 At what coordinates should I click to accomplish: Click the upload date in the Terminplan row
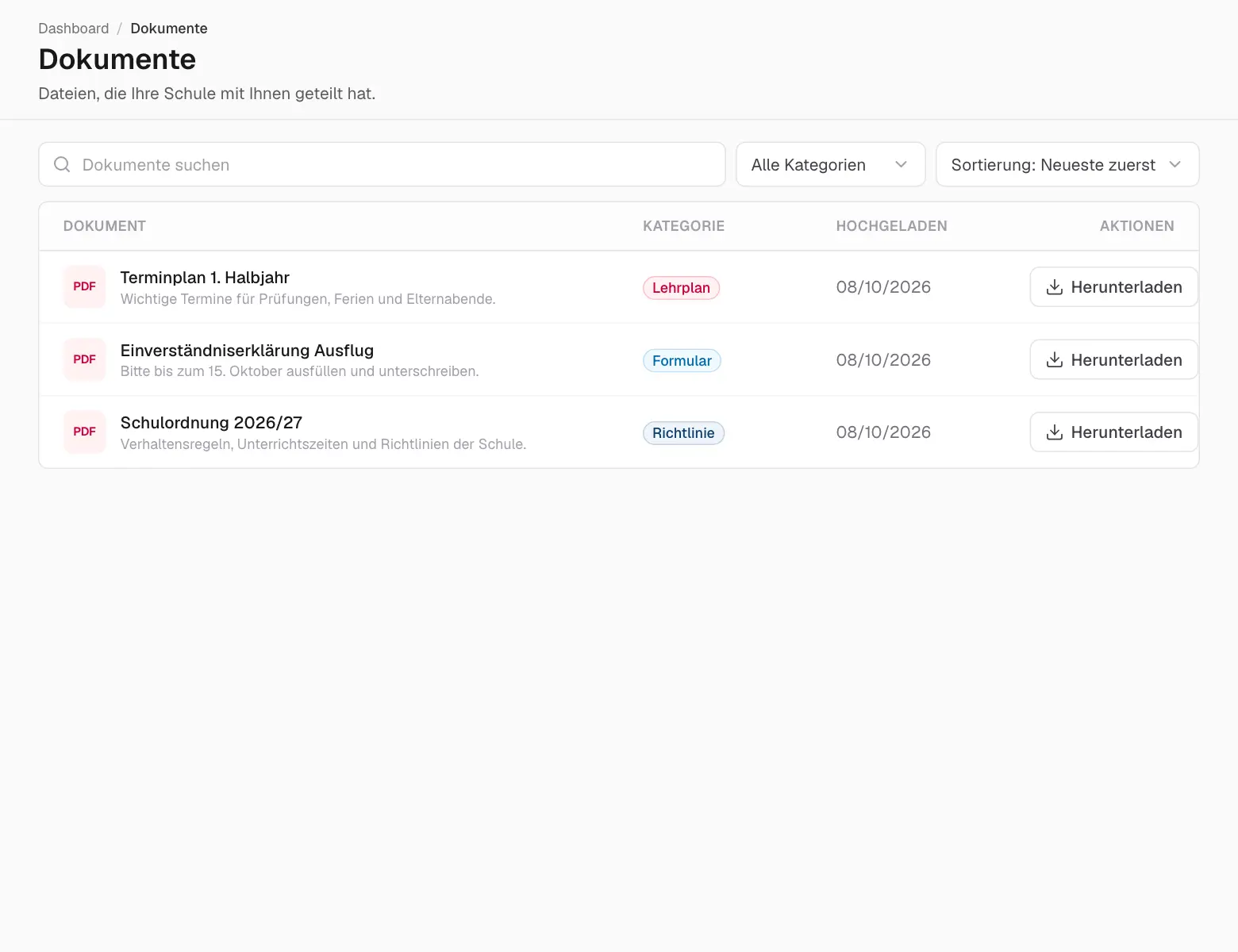883,287
